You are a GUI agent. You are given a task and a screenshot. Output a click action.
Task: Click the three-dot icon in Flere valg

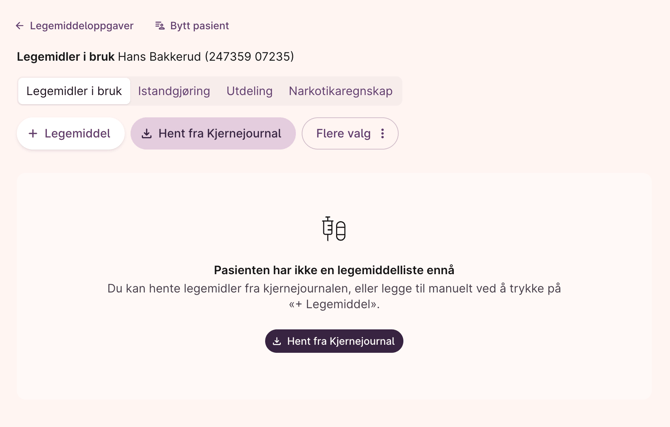[x=382, y=134]
